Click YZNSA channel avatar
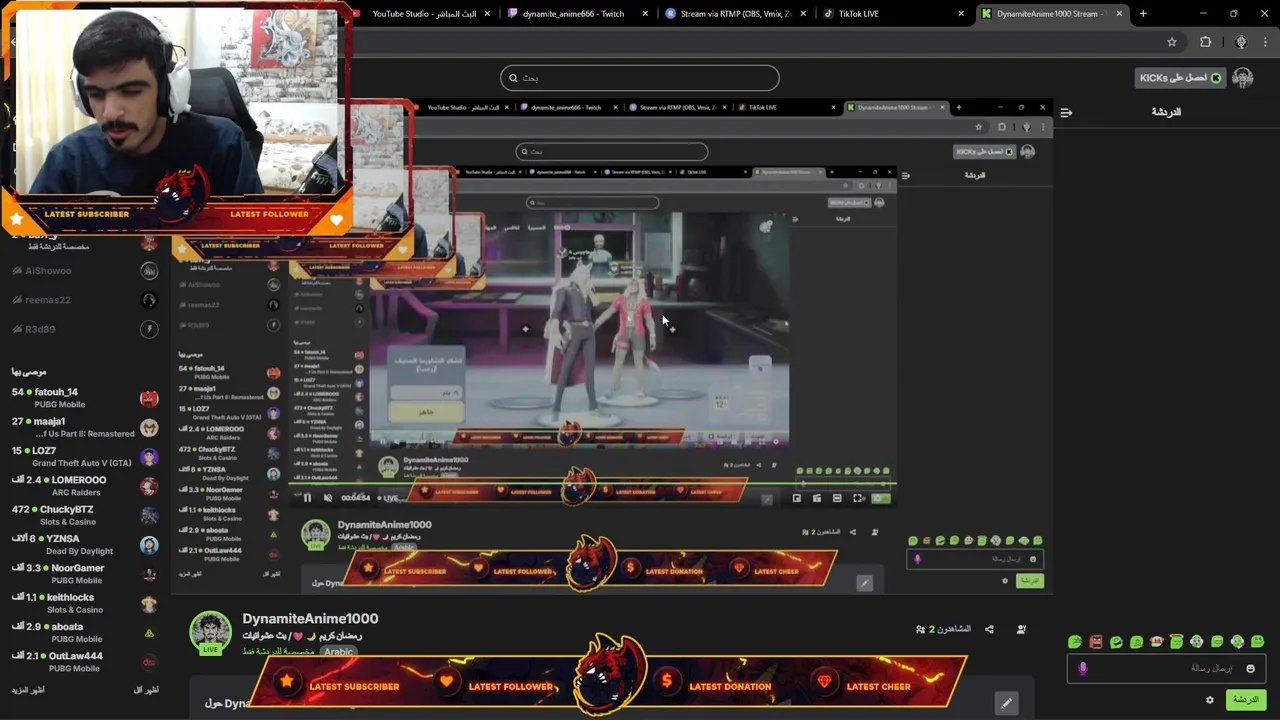Screen dimensions: 1280x720 tap(149, 545)
